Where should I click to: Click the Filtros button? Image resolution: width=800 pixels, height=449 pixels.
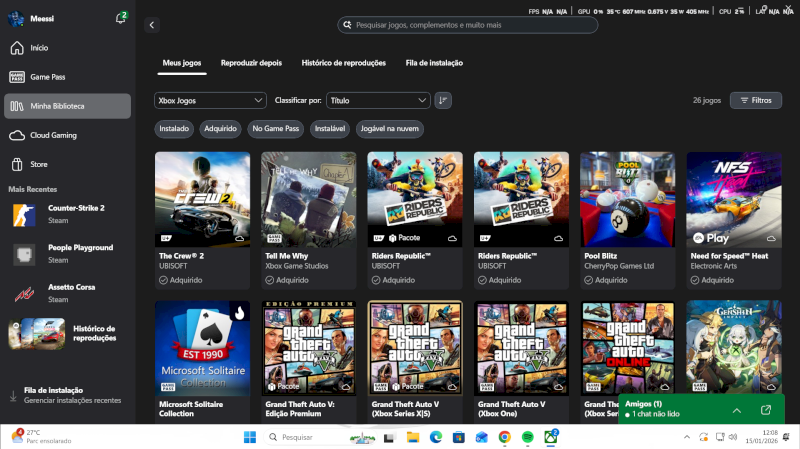pos(755,100)
